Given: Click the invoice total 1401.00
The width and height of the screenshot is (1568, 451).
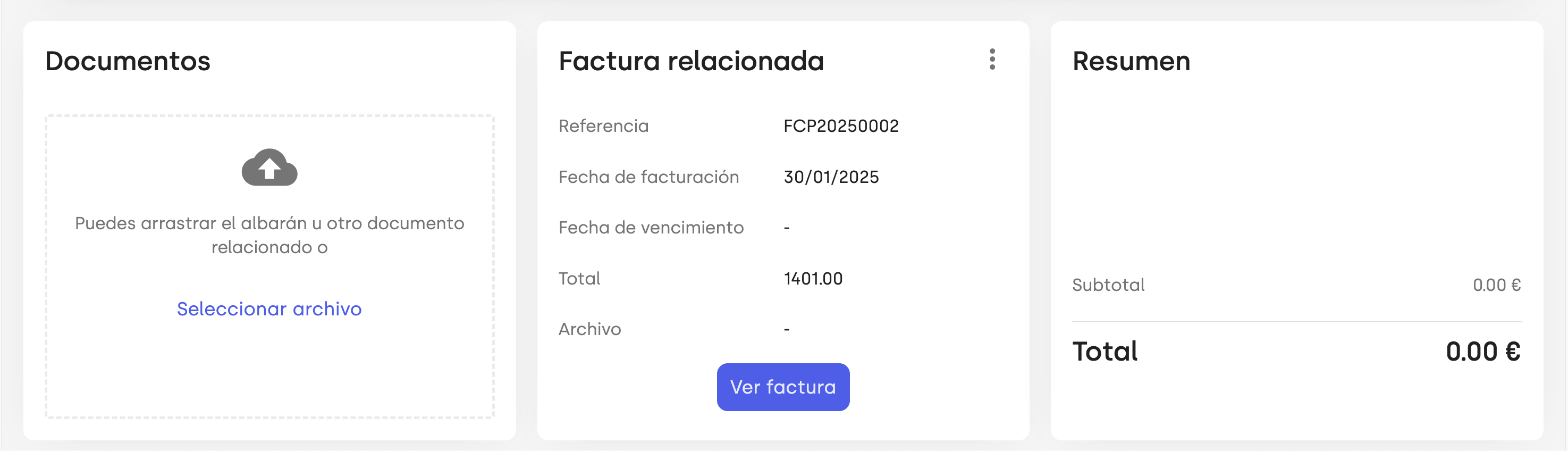Looking at the screenshot, I should point(813,279).
